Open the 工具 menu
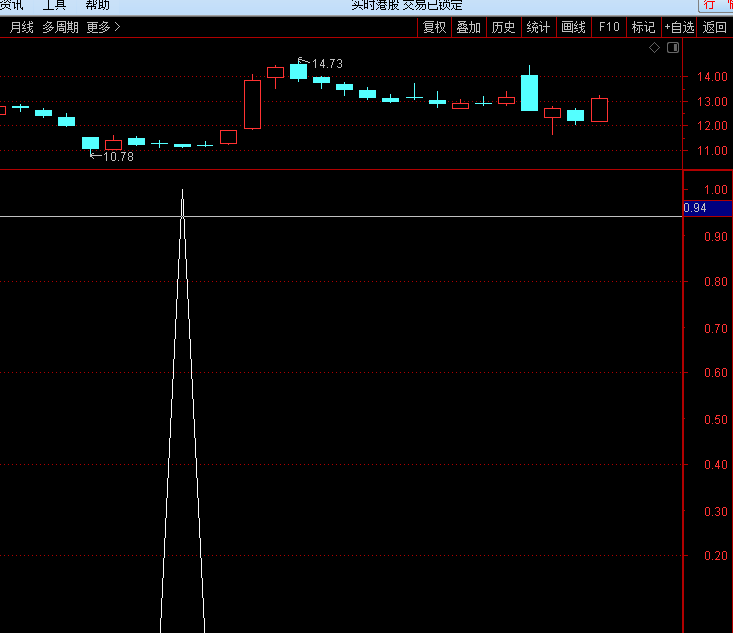This screenshot has height=633, width=733. (x=54, y=5)
